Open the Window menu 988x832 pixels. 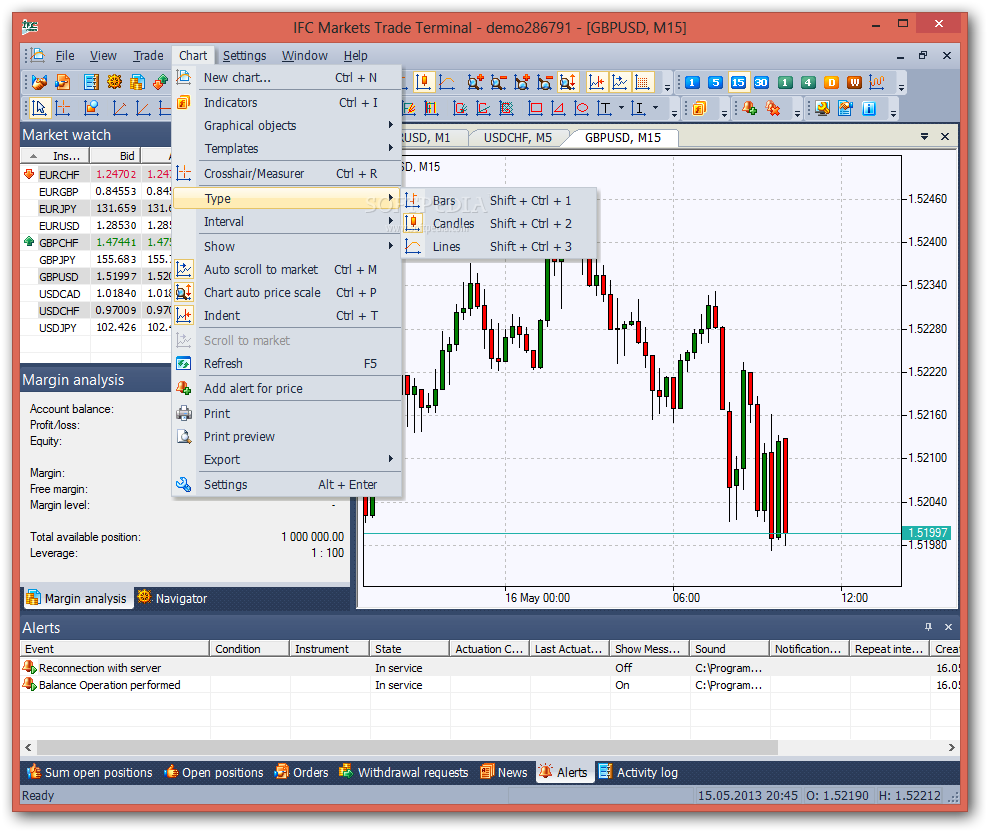coord(305,55)
